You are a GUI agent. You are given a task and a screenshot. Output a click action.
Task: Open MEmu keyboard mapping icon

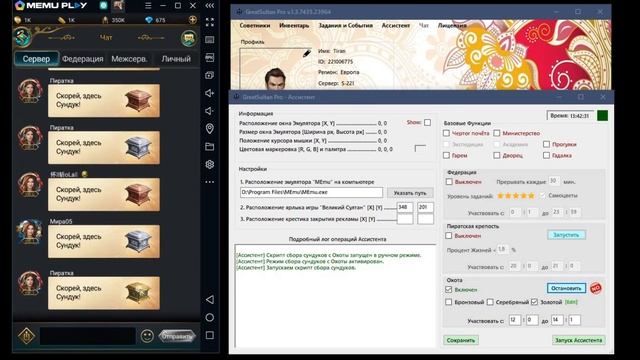click(x=210, y=40)
